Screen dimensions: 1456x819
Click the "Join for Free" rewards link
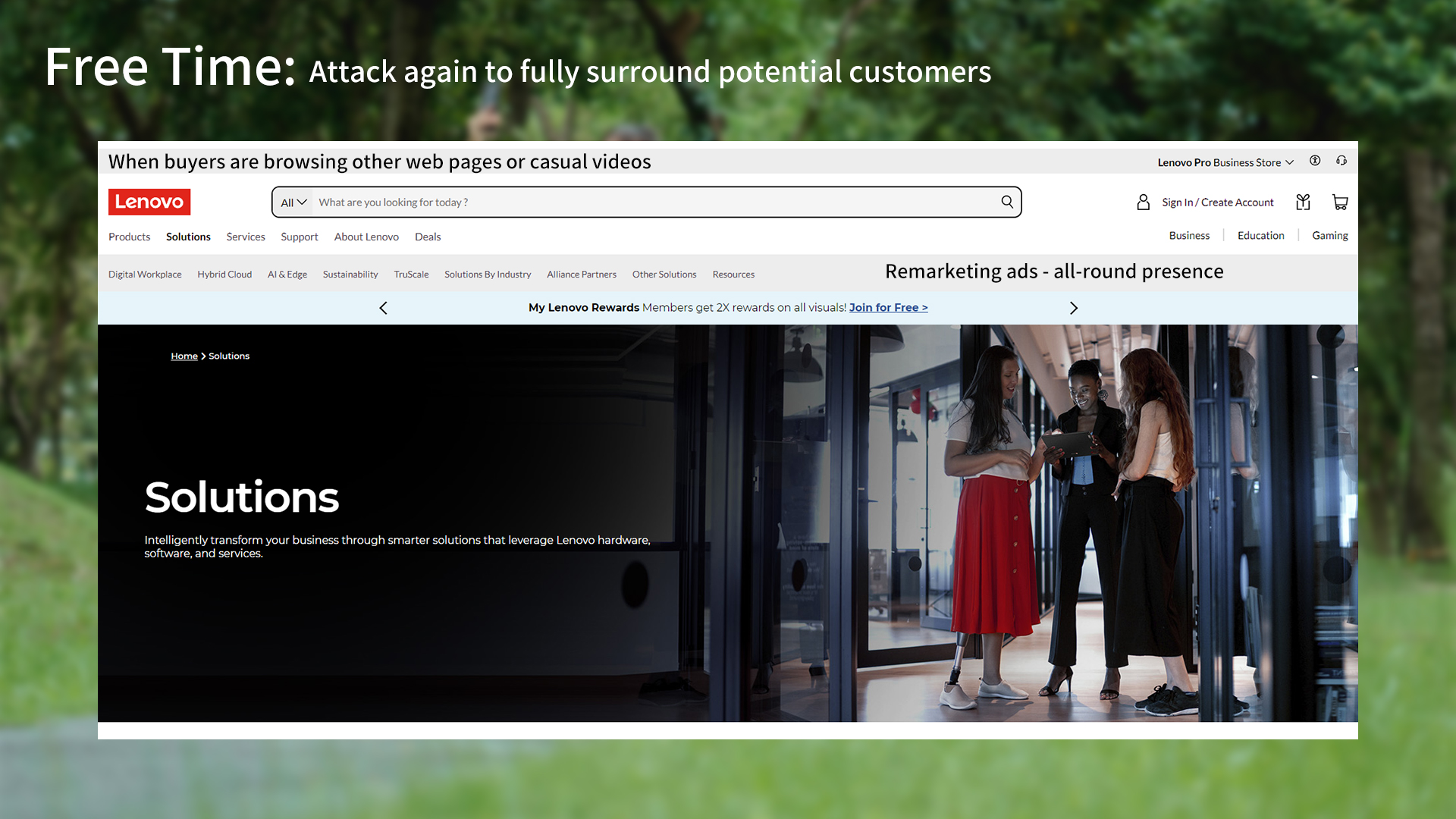[x=888, y=307]
